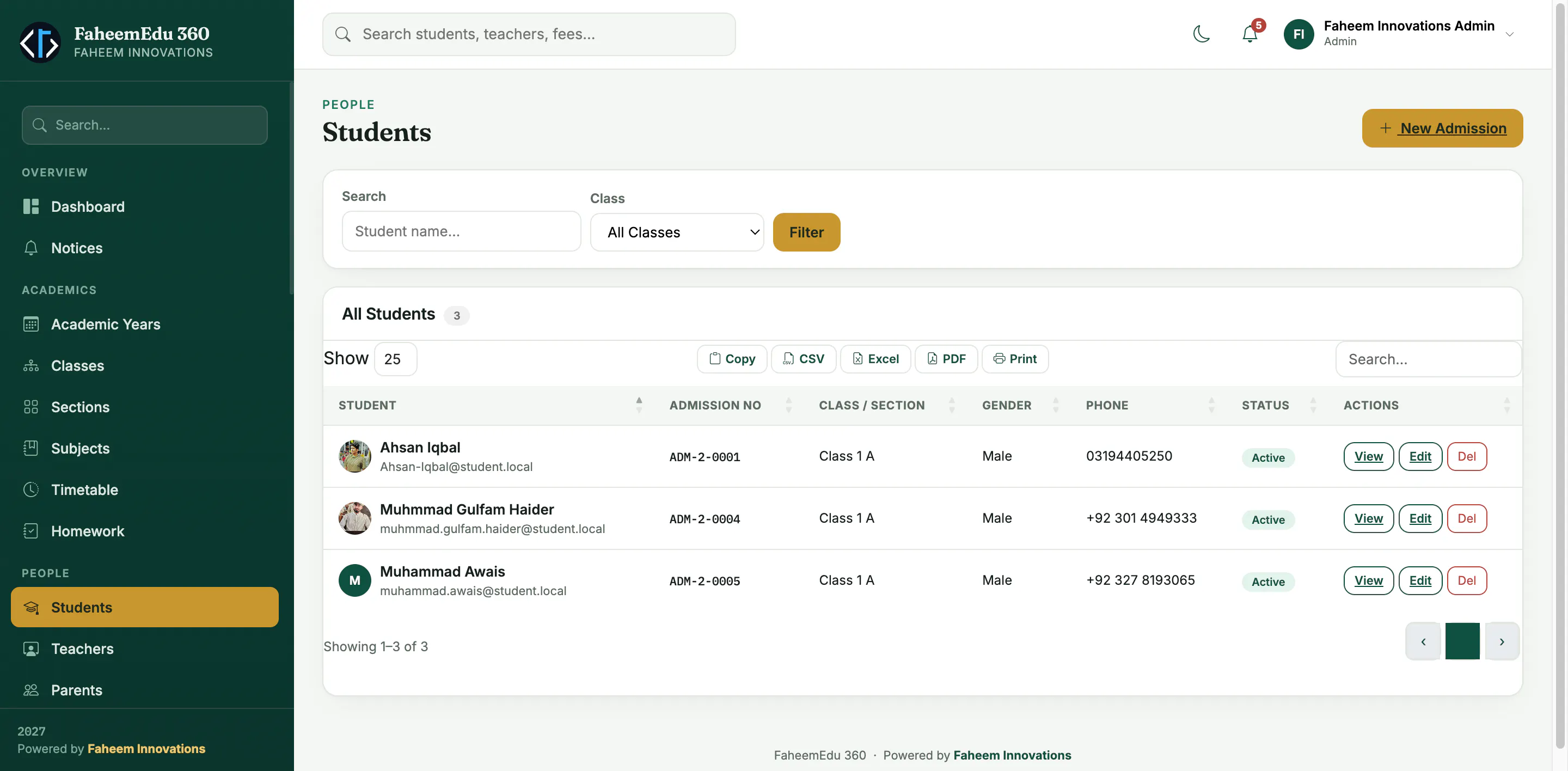
Task: Open Homework in the sidebar
Action: coord(144,531)
